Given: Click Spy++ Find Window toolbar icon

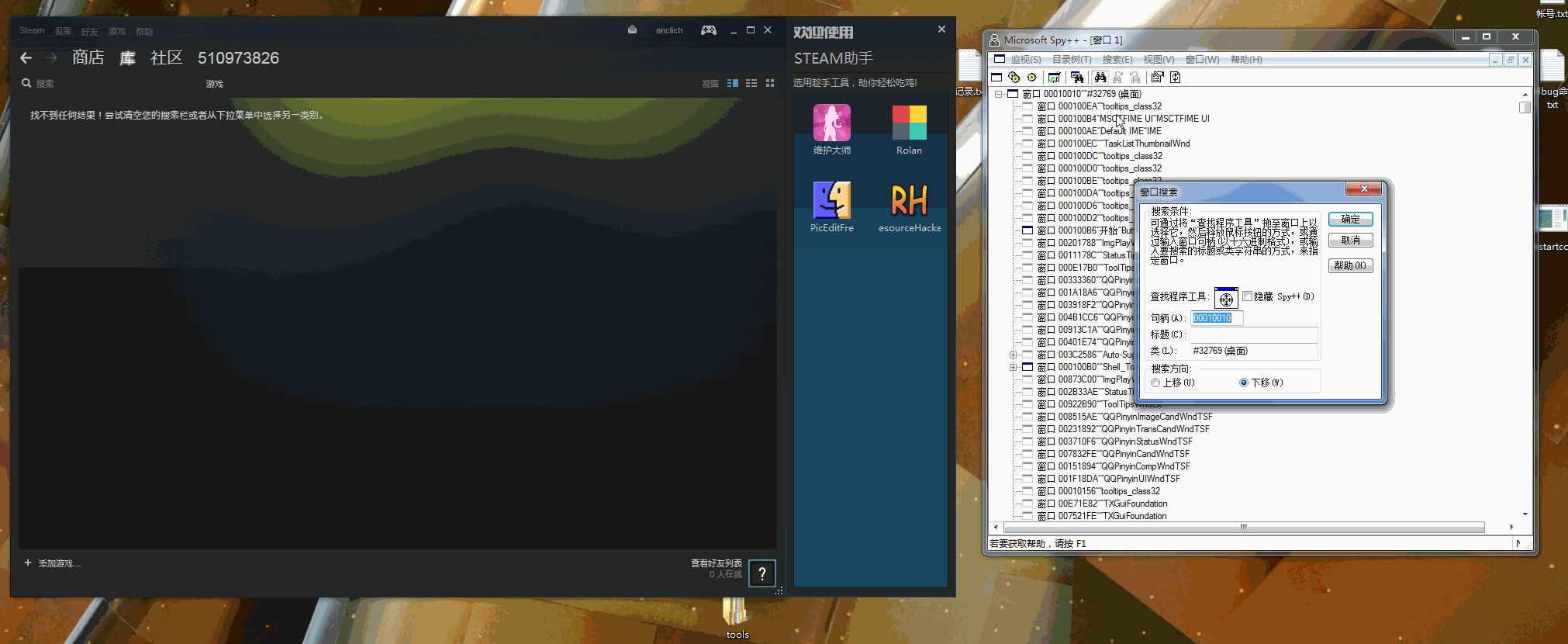Looking at the screenshot, I should tap(1077, 78).
